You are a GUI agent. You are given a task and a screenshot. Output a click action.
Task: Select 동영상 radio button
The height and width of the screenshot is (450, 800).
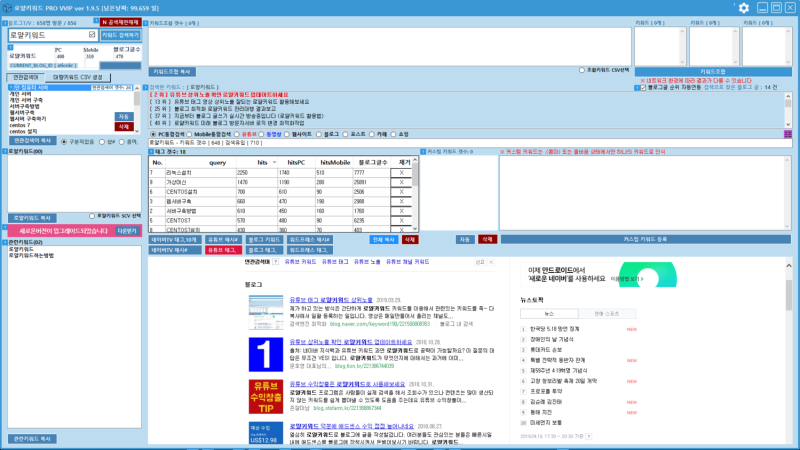coord(262,134)
